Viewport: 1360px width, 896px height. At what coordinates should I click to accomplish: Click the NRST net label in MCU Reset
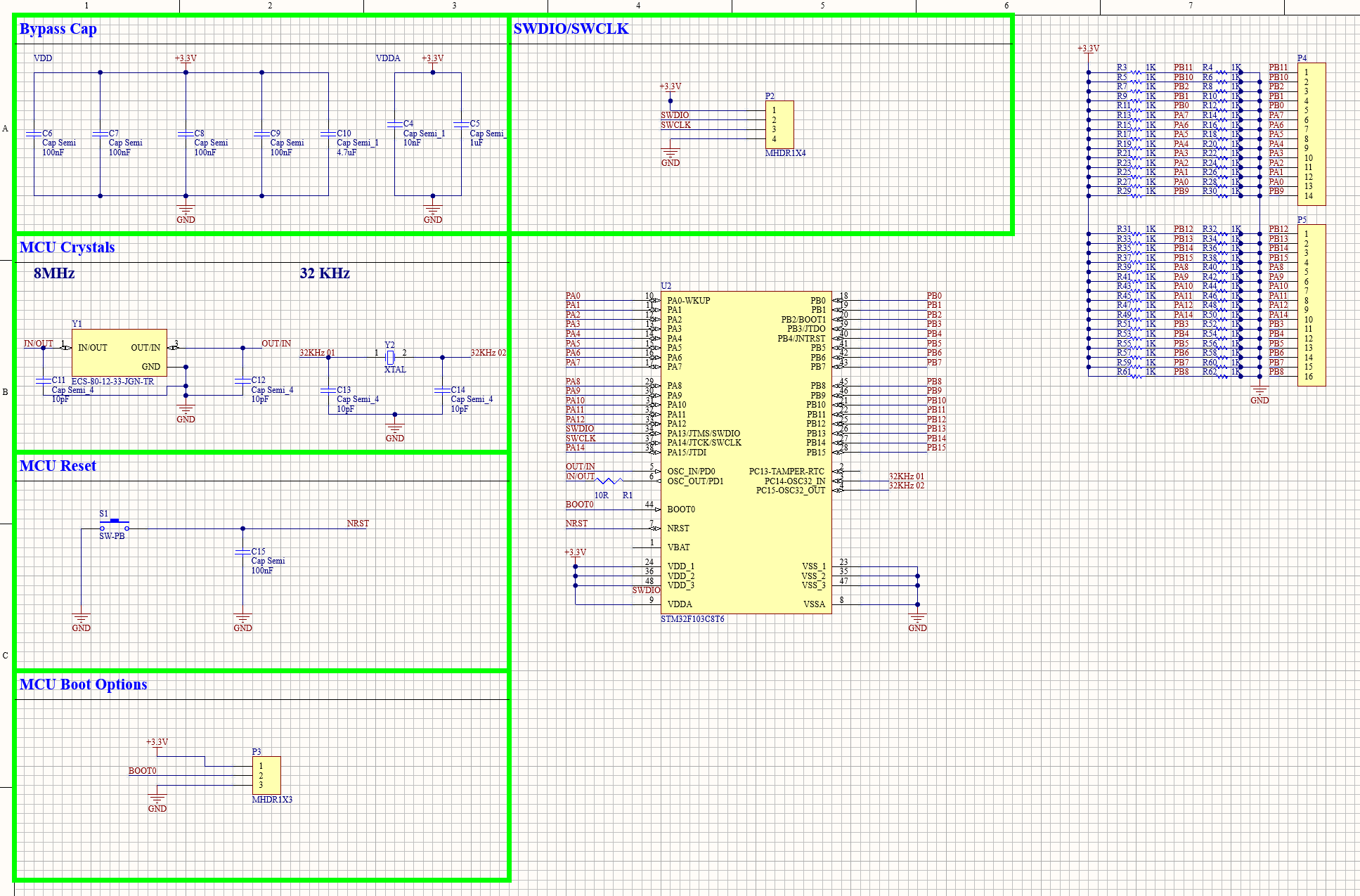[x=358, y=524]
